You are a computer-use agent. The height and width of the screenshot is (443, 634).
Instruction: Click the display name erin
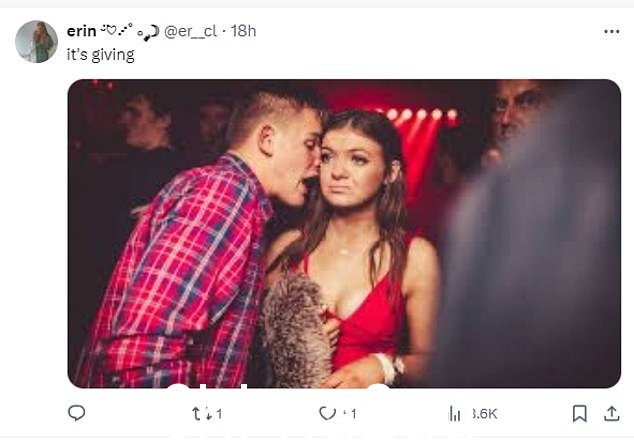tap(81, 31)
